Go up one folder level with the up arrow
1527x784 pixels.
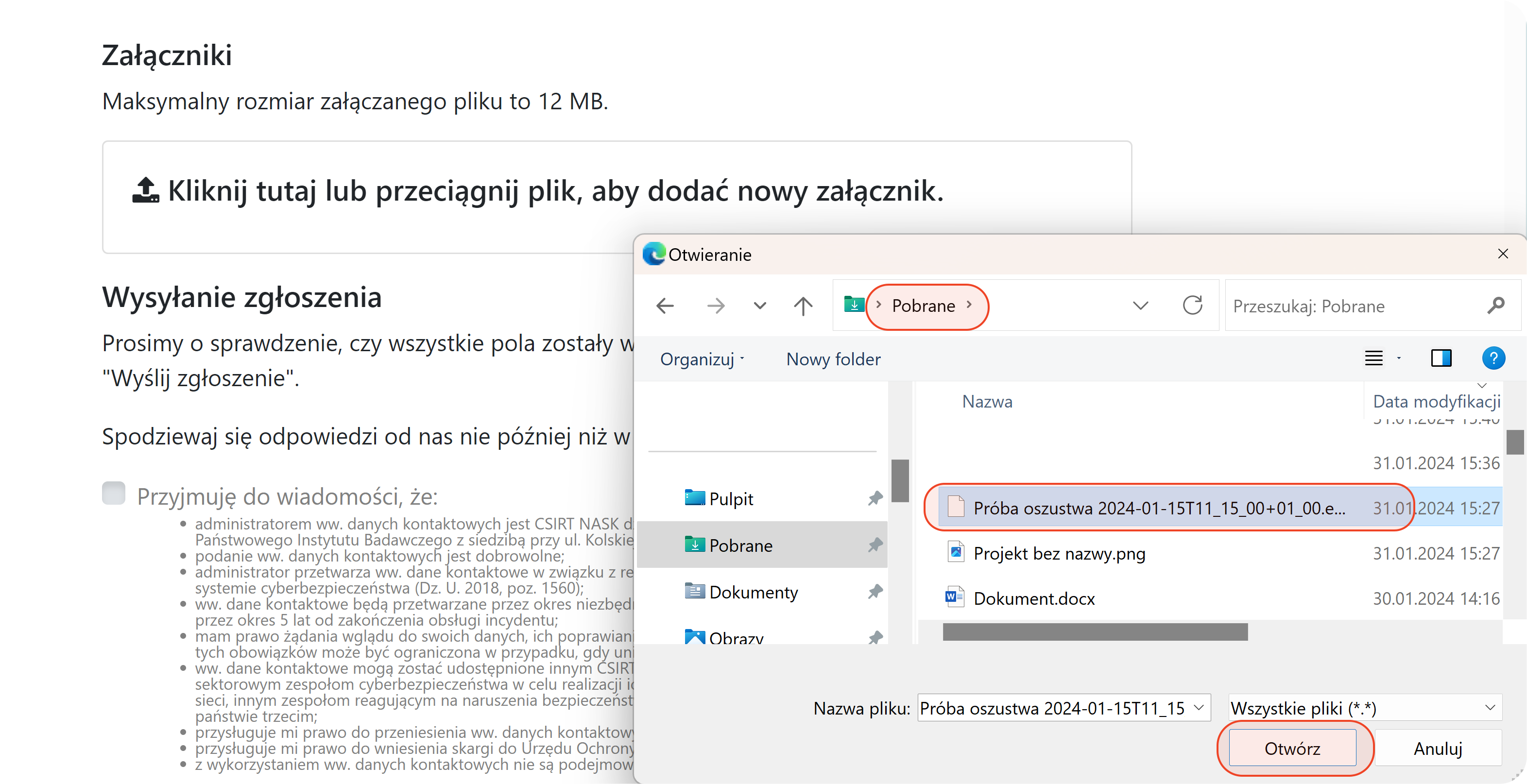pyautogui.click(x=803, y=306)
